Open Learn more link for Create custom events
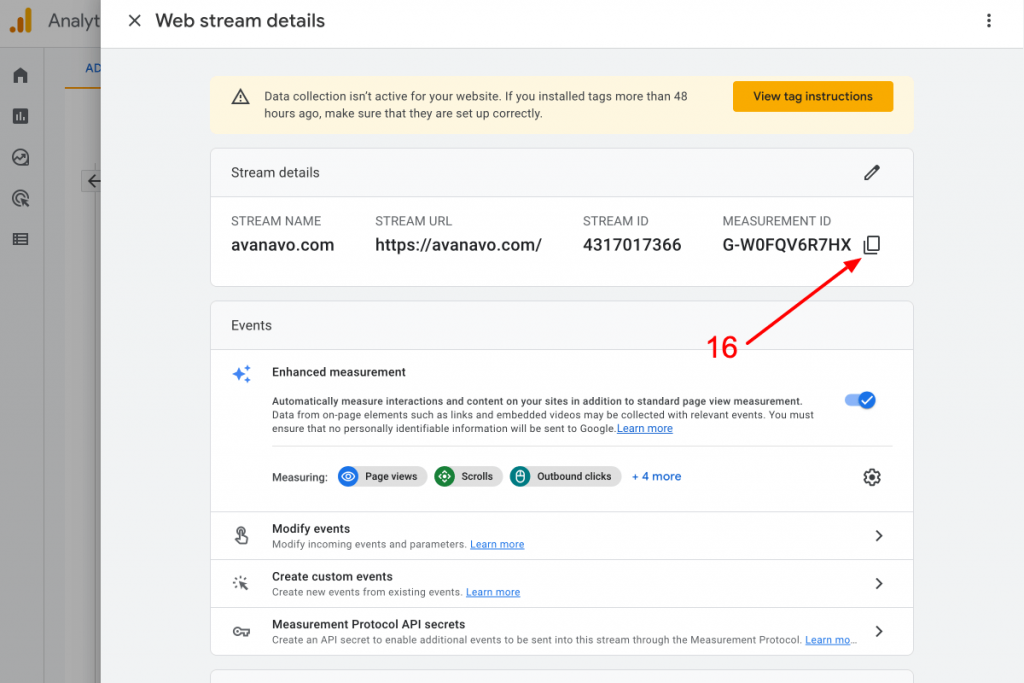1024x683 pixels. (493, 592)
